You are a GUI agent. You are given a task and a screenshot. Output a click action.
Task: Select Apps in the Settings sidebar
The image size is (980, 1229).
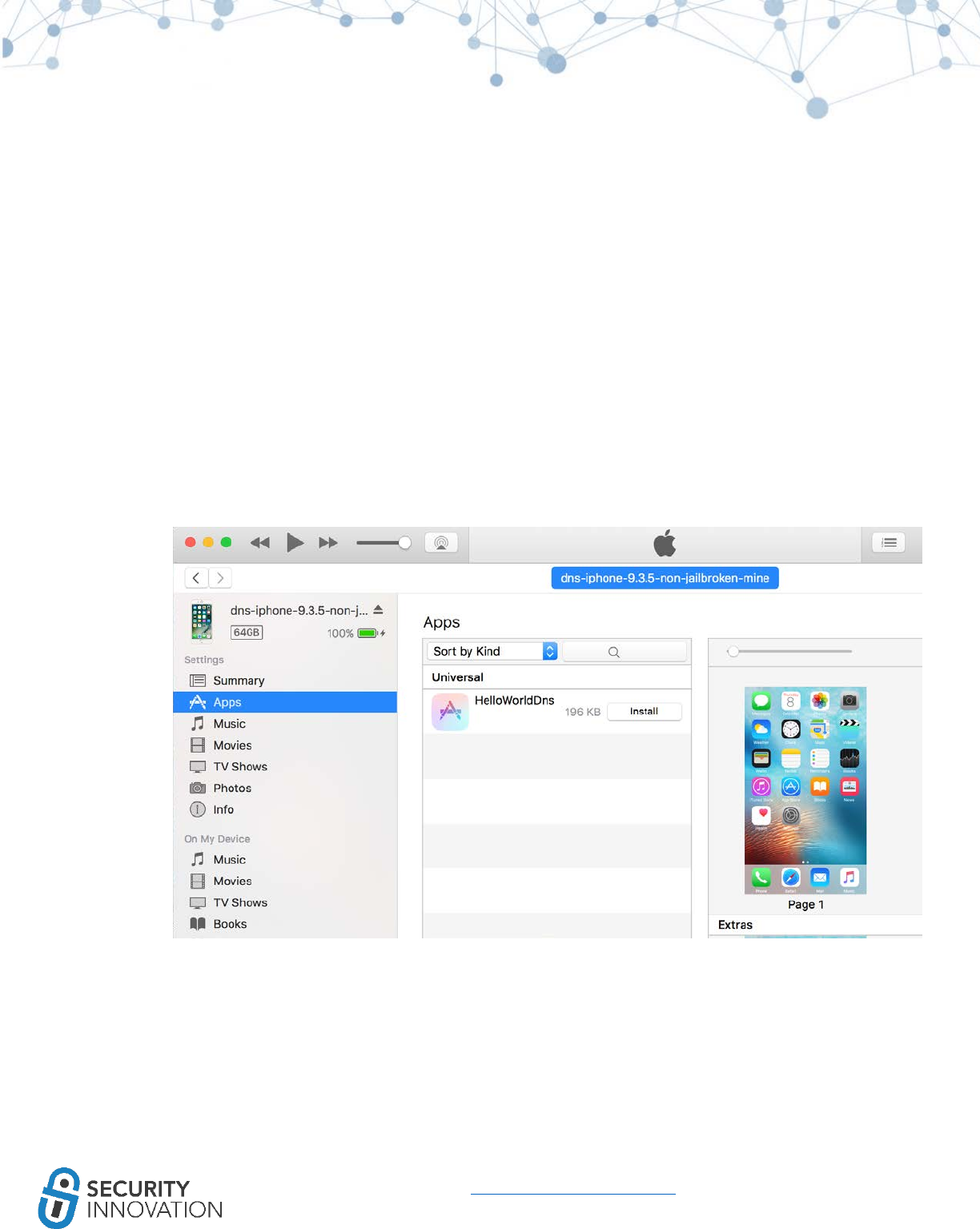pyautogui.click(x=285, y=702)
